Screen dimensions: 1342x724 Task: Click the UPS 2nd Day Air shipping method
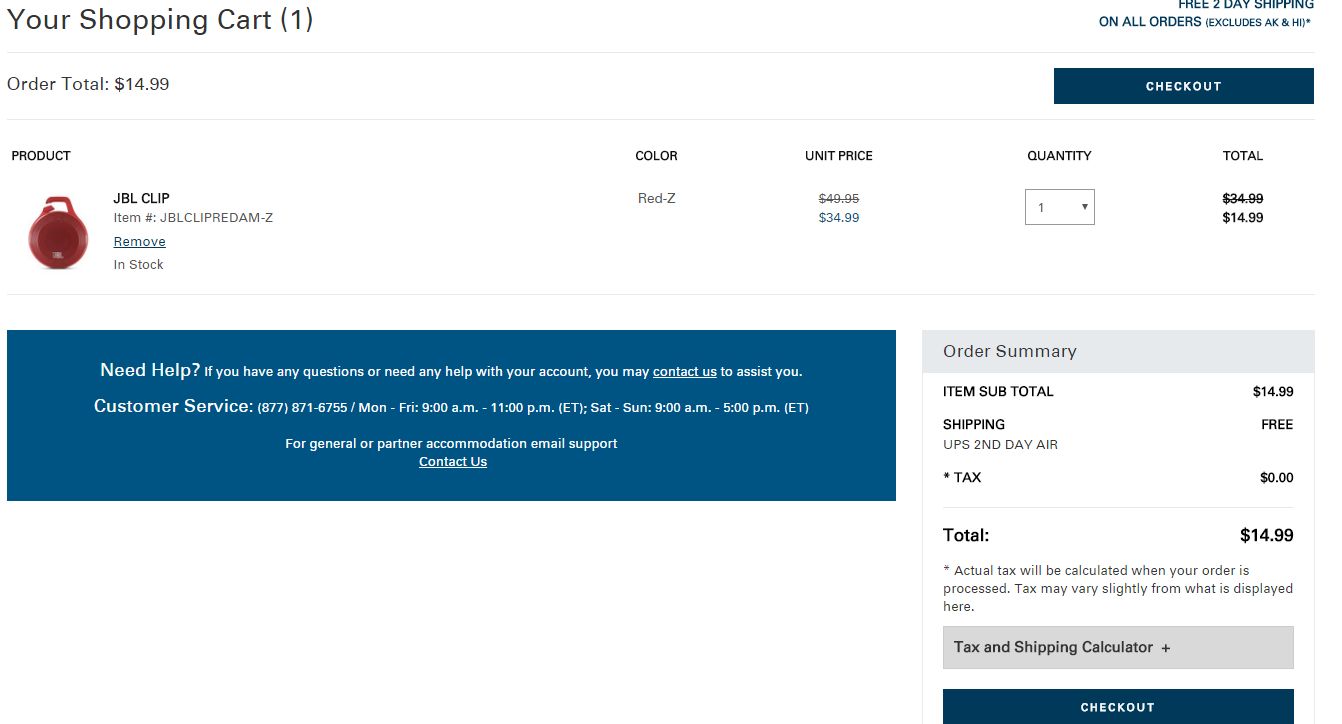click(999, 444)
